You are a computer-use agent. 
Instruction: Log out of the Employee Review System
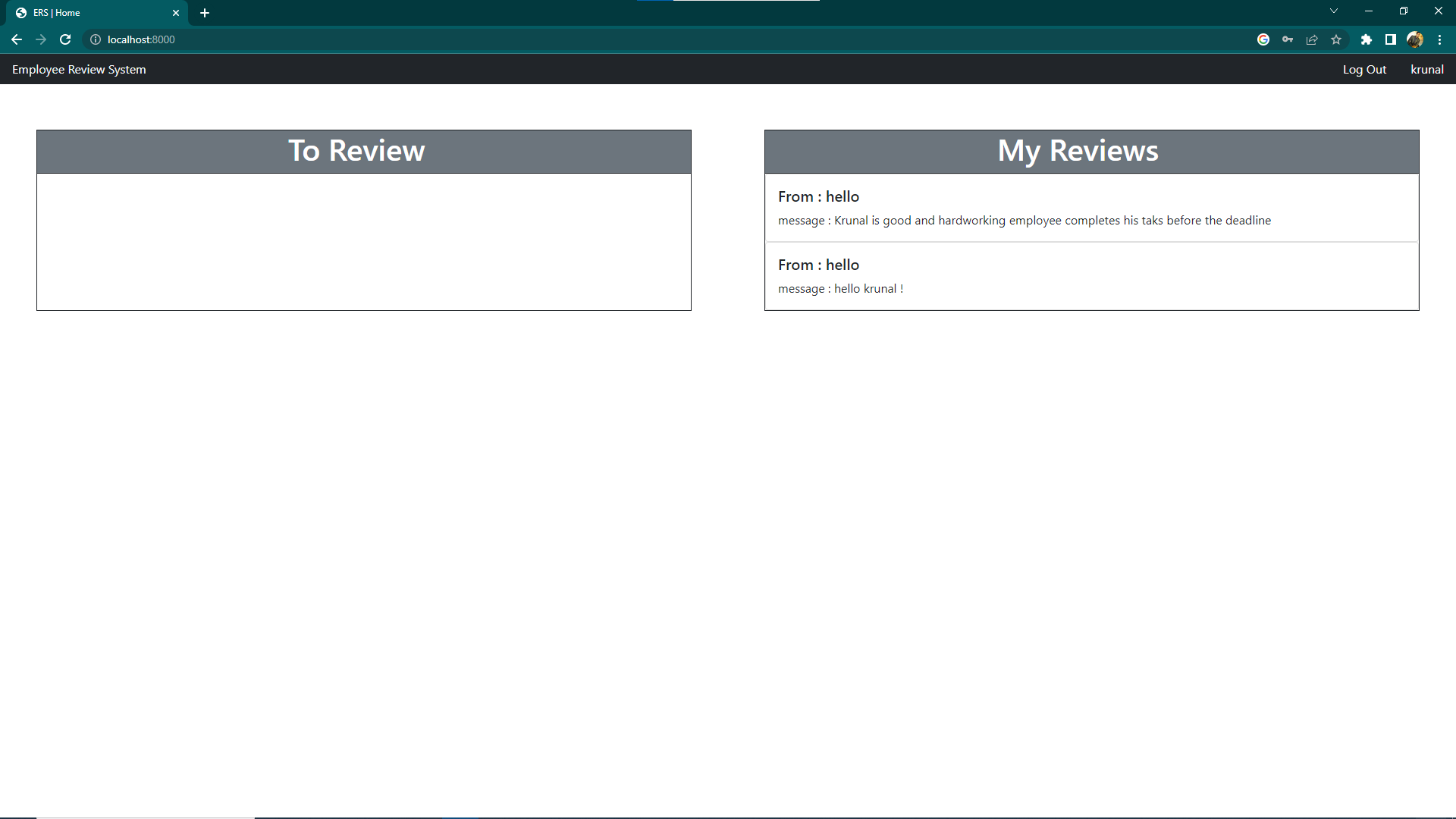click(x=1364, y=69)
